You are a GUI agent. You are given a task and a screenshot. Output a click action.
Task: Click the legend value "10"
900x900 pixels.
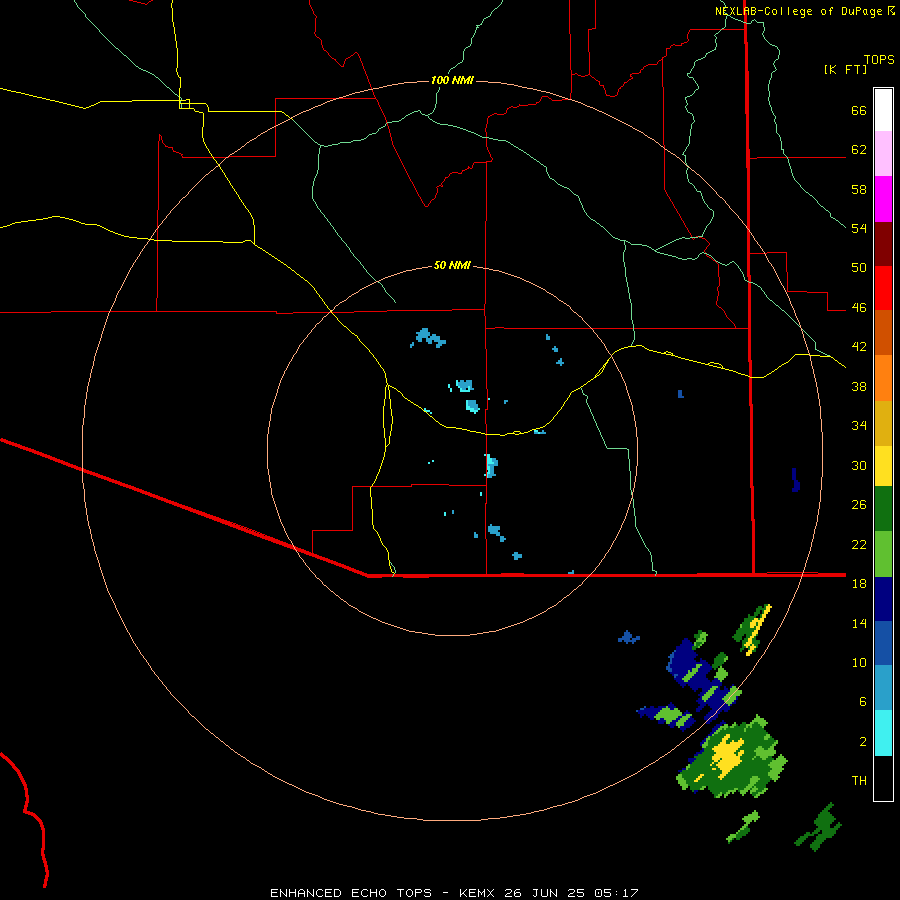[x=859, y=662]
